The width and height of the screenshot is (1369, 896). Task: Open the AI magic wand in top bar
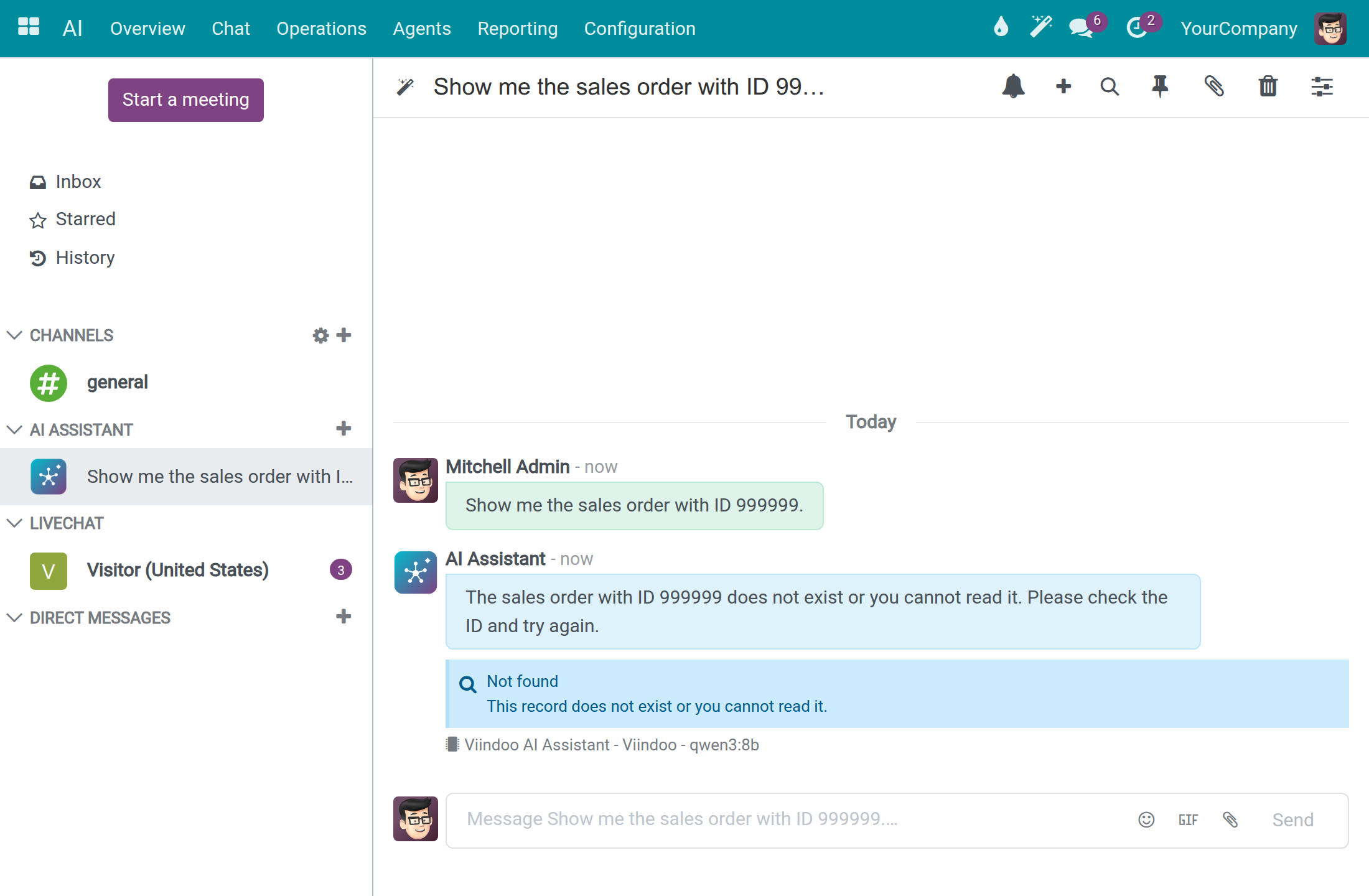pyautogui.click(x=1040, y=27)
